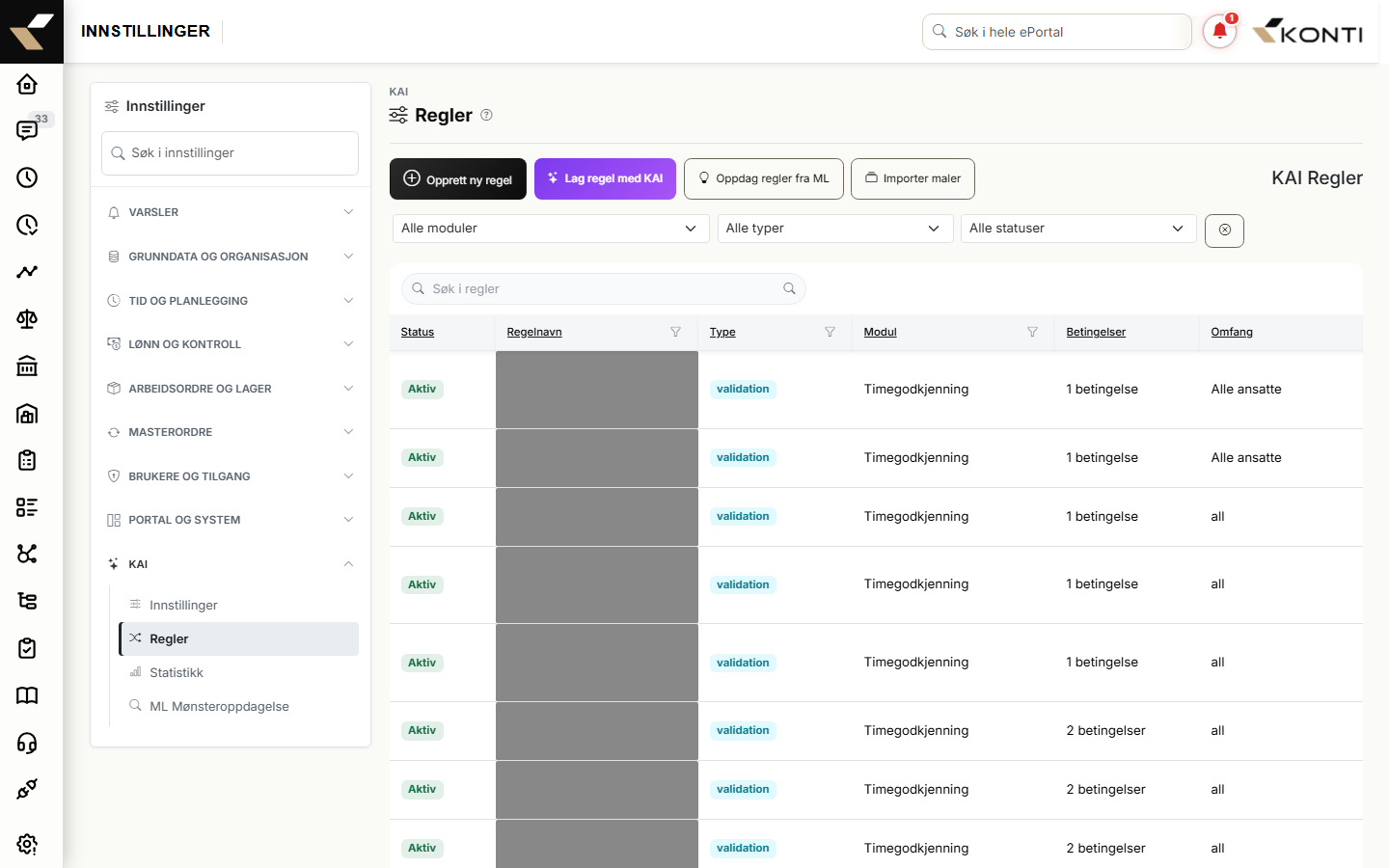Screen dimensions: 1389x868
Task: Click the Type column filter icon
Action: [x=830, y=332]
